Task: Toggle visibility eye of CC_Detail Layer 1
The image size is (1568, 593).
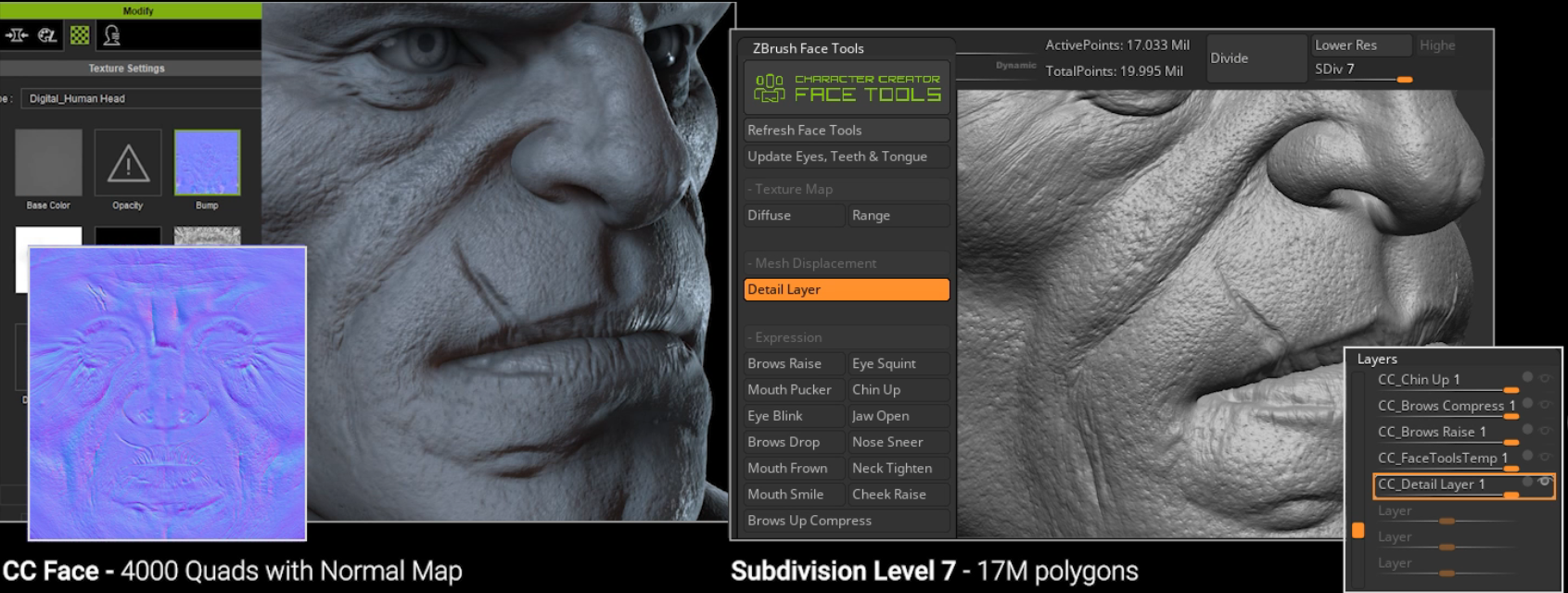Action: (1545, 482)
